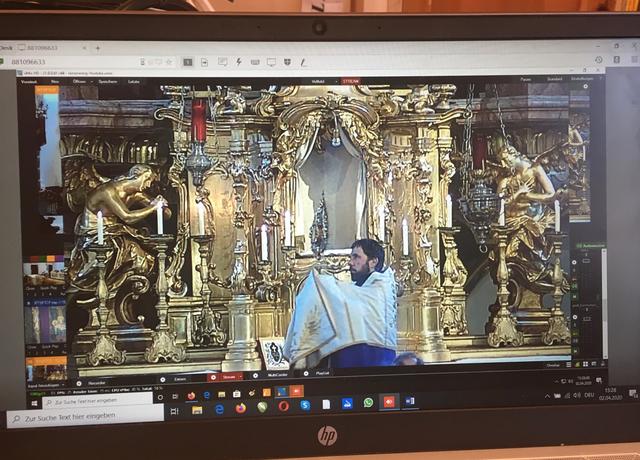Open the Öffnen menu in vMix
Screen dimensions: 640x460
(x=79, y=82)
